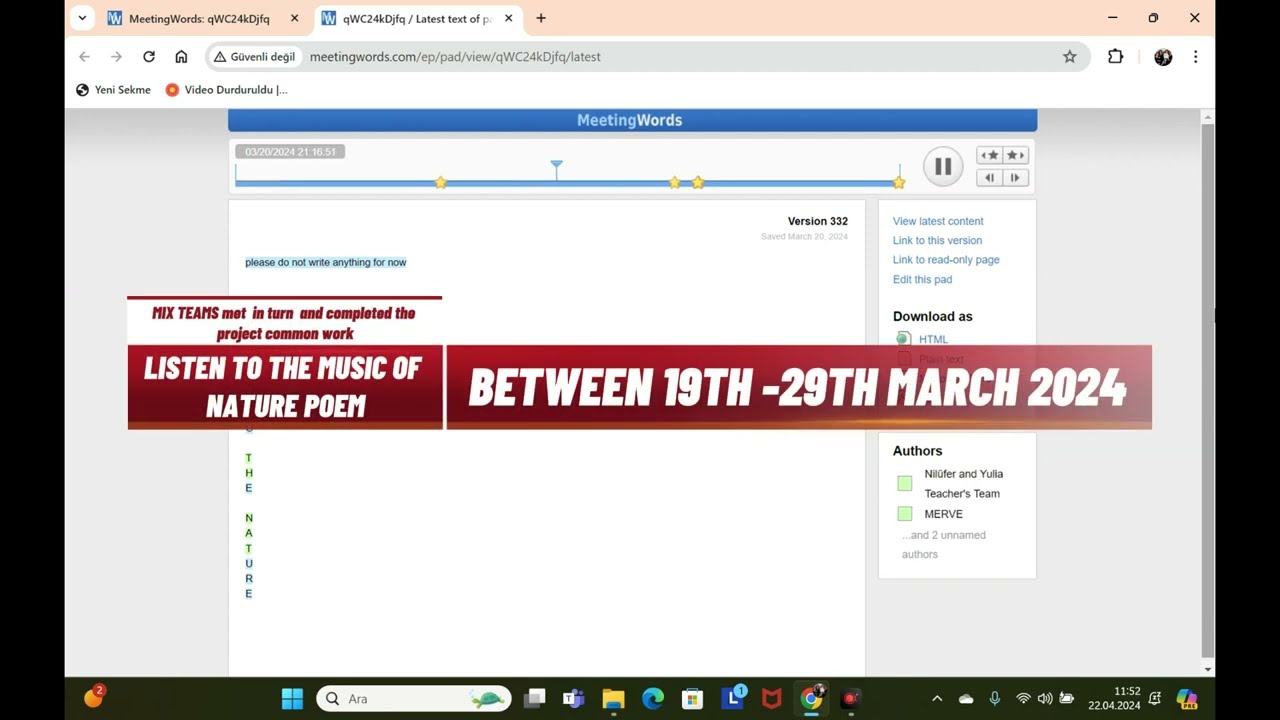This screenshot has height=720, width=1280.
Task: Launch Microsoft Teams from taskbar
Action: [574, 699]
